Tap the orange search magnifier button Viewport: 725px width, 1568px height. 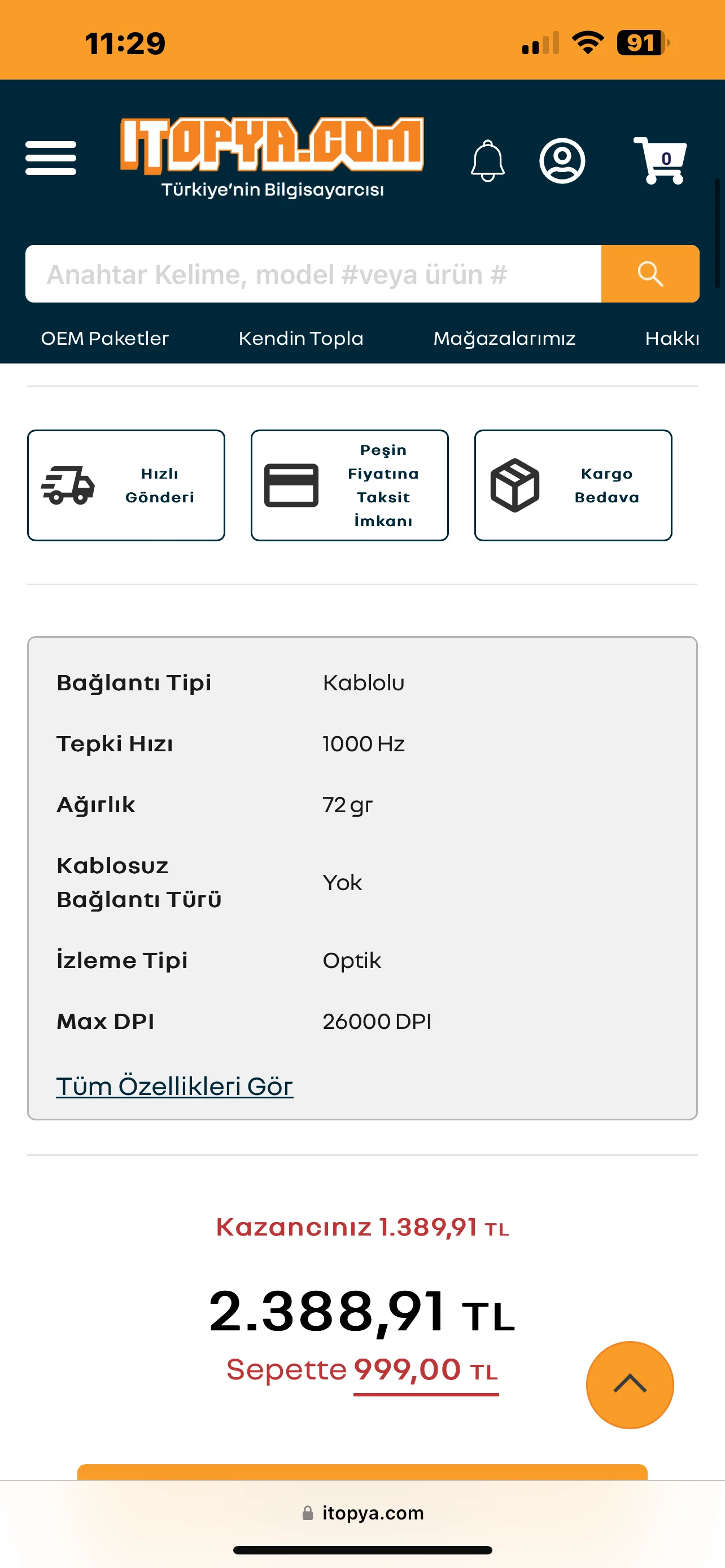coord(650,274)
